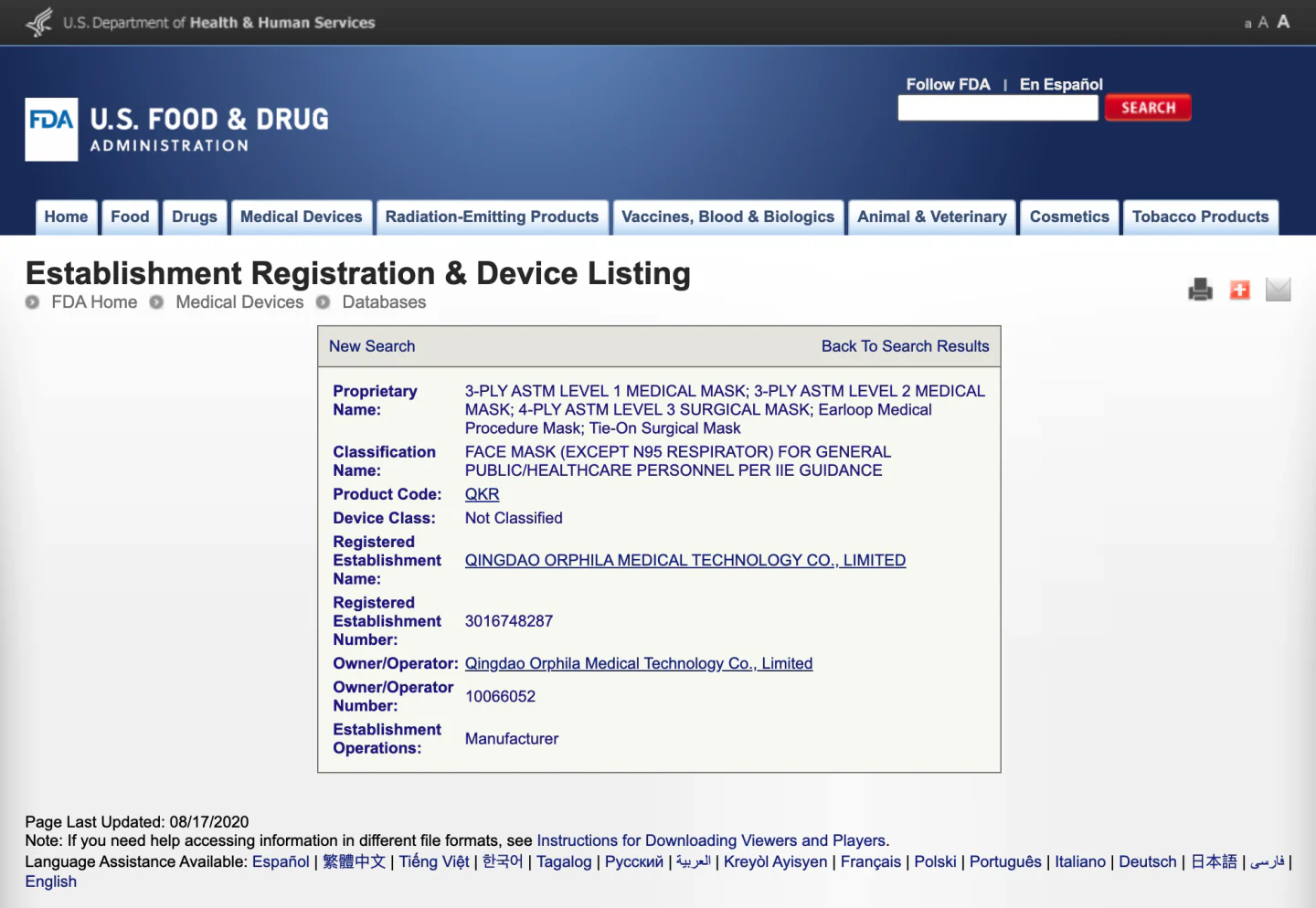The height and width of the screenshot is (908, 1316).
Task: Choose Tiếng Việt language assistance
Action: tap(434, 861)
